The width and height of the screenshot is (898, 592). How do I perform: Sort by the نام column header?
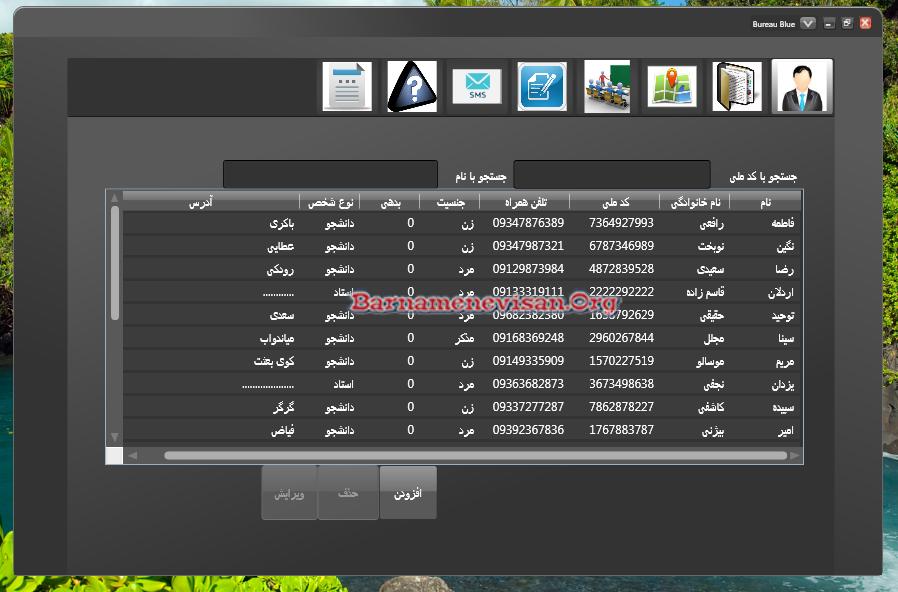(x=765, y=202)
